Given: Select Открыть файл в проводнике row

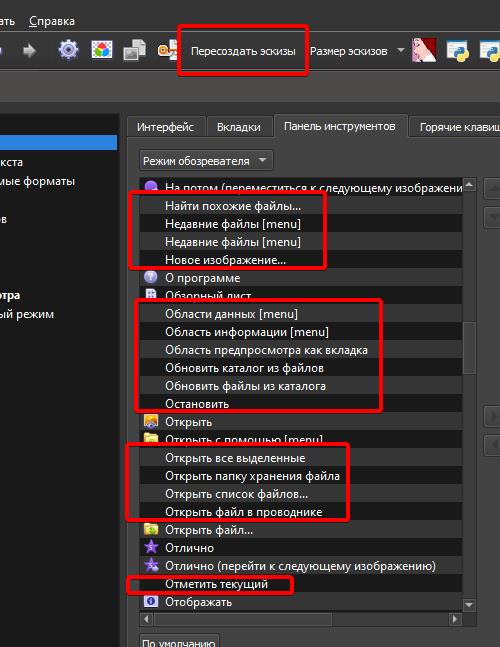Looking at the screenshot, I should tap(301, 512).
